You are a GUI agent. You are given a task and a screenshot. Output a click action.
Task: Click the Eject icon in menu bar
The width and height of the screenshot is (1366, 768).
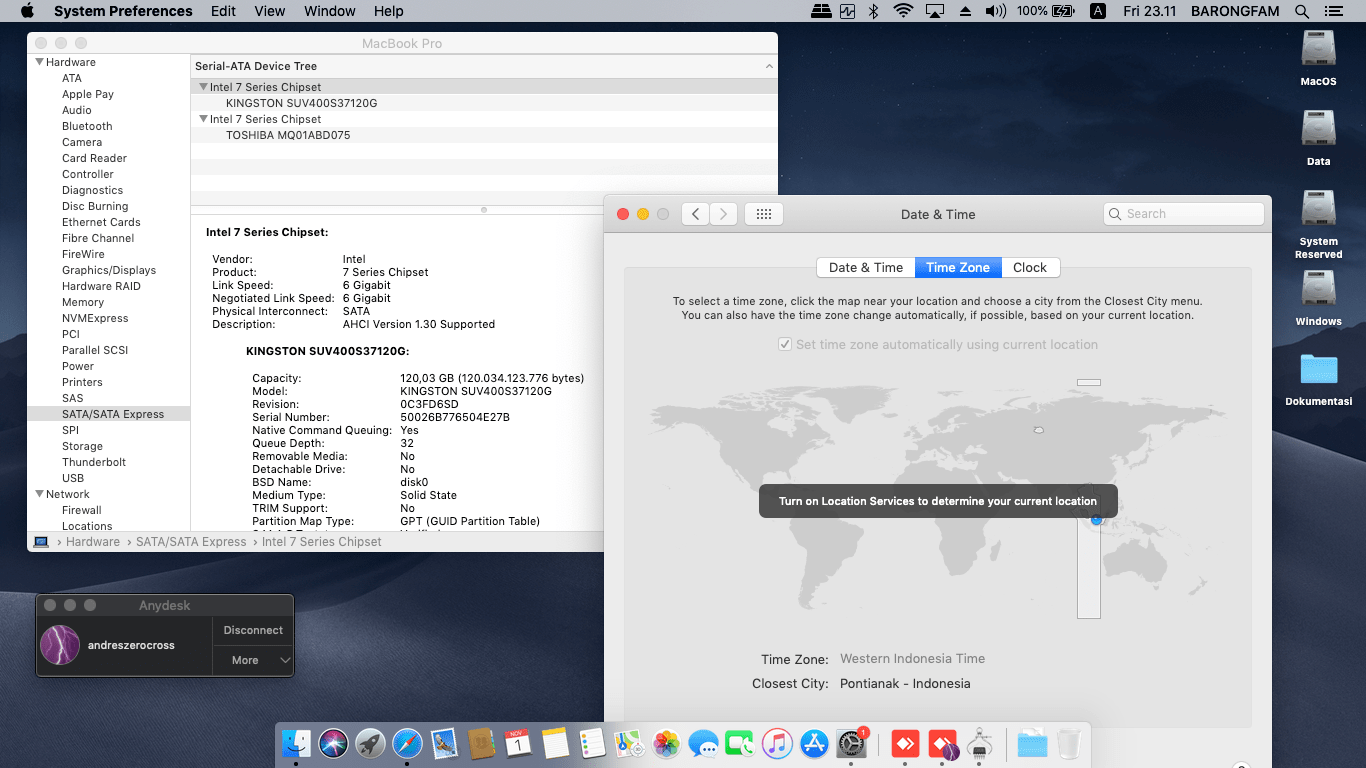pyautogui.click(x=965, y=11)
